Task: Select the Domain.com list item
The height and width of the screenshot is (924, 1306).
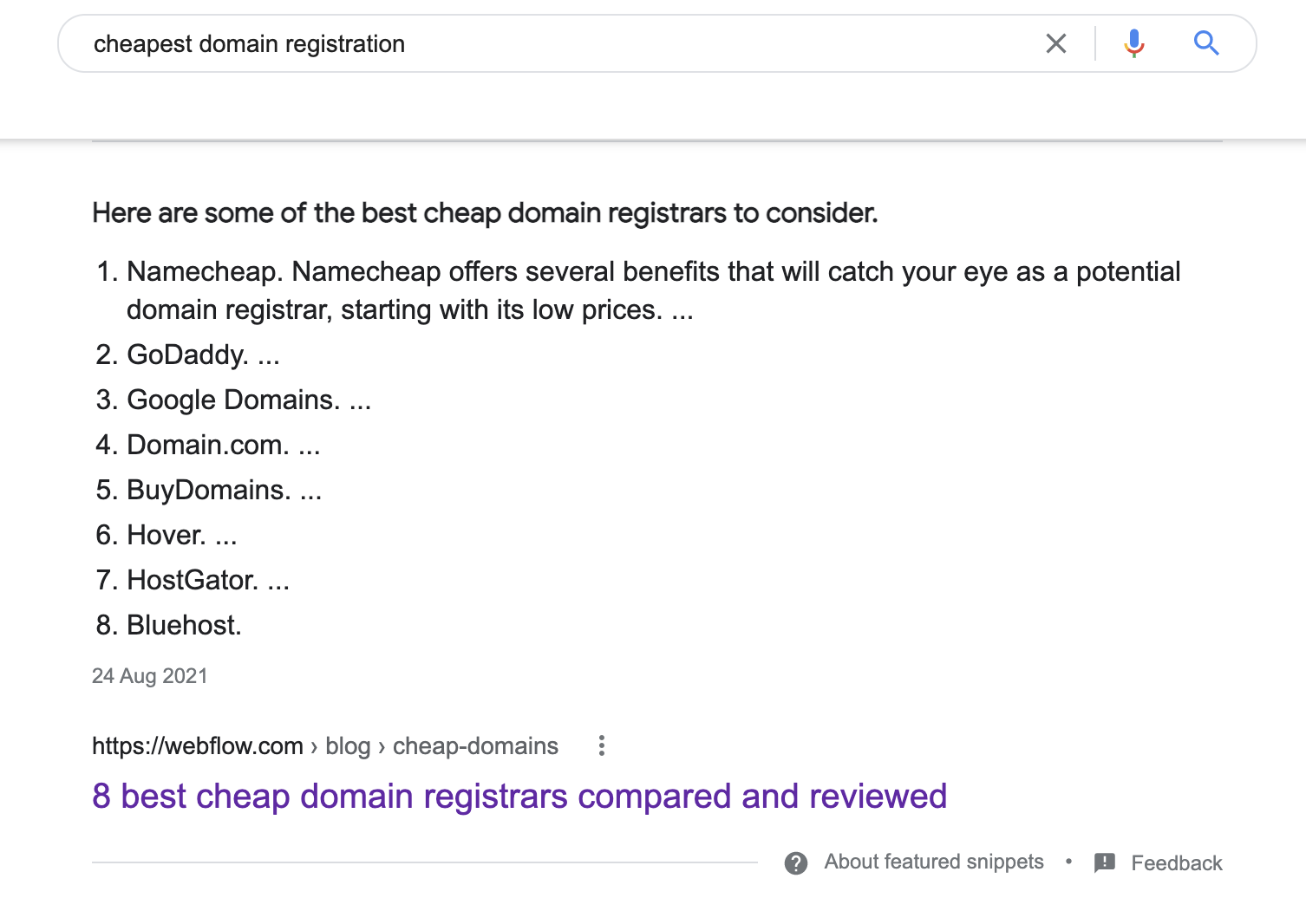Action: [x=208, y=445]
